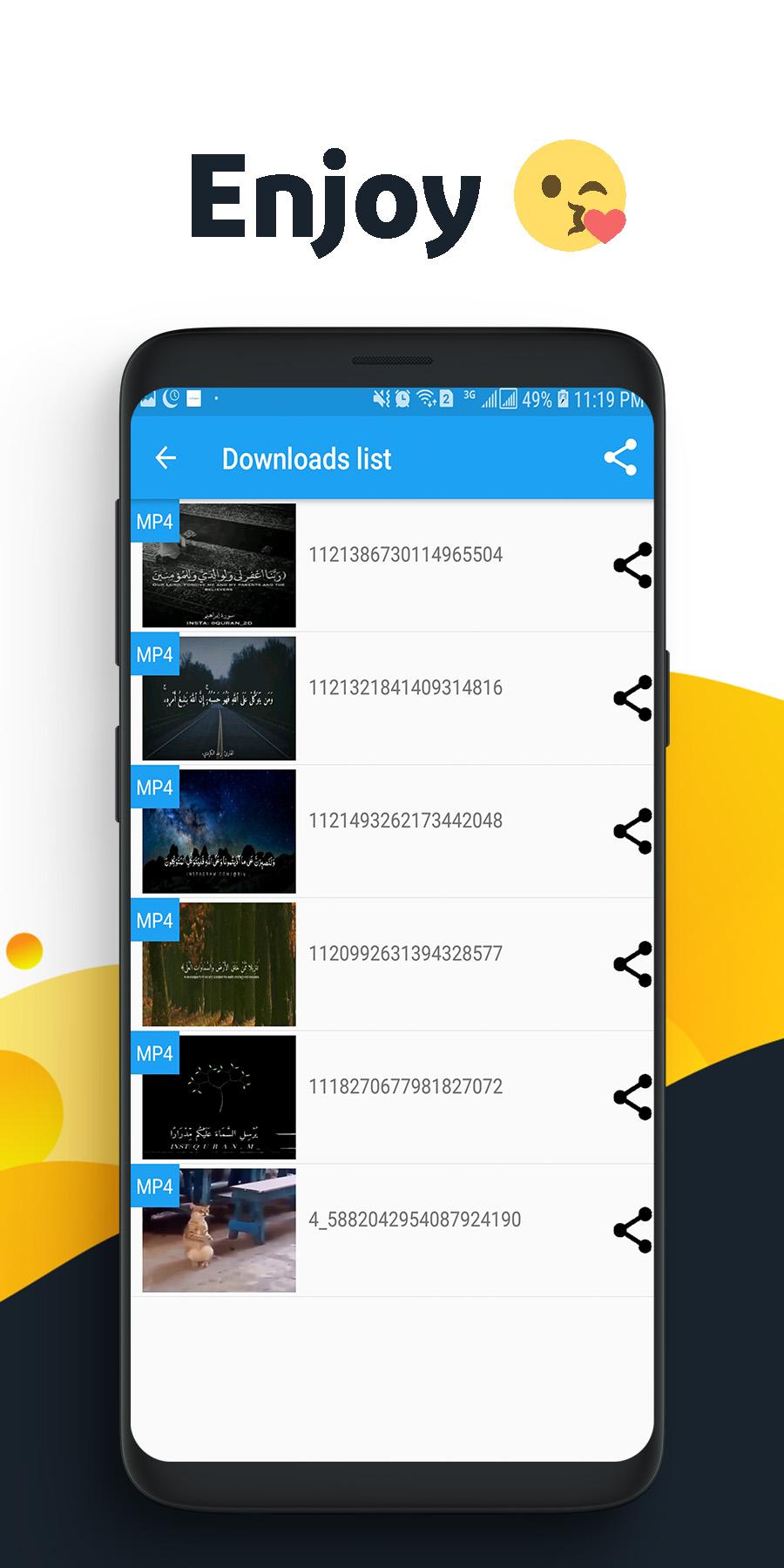Tap the share icon in the blue header bar

click(620, 457)
